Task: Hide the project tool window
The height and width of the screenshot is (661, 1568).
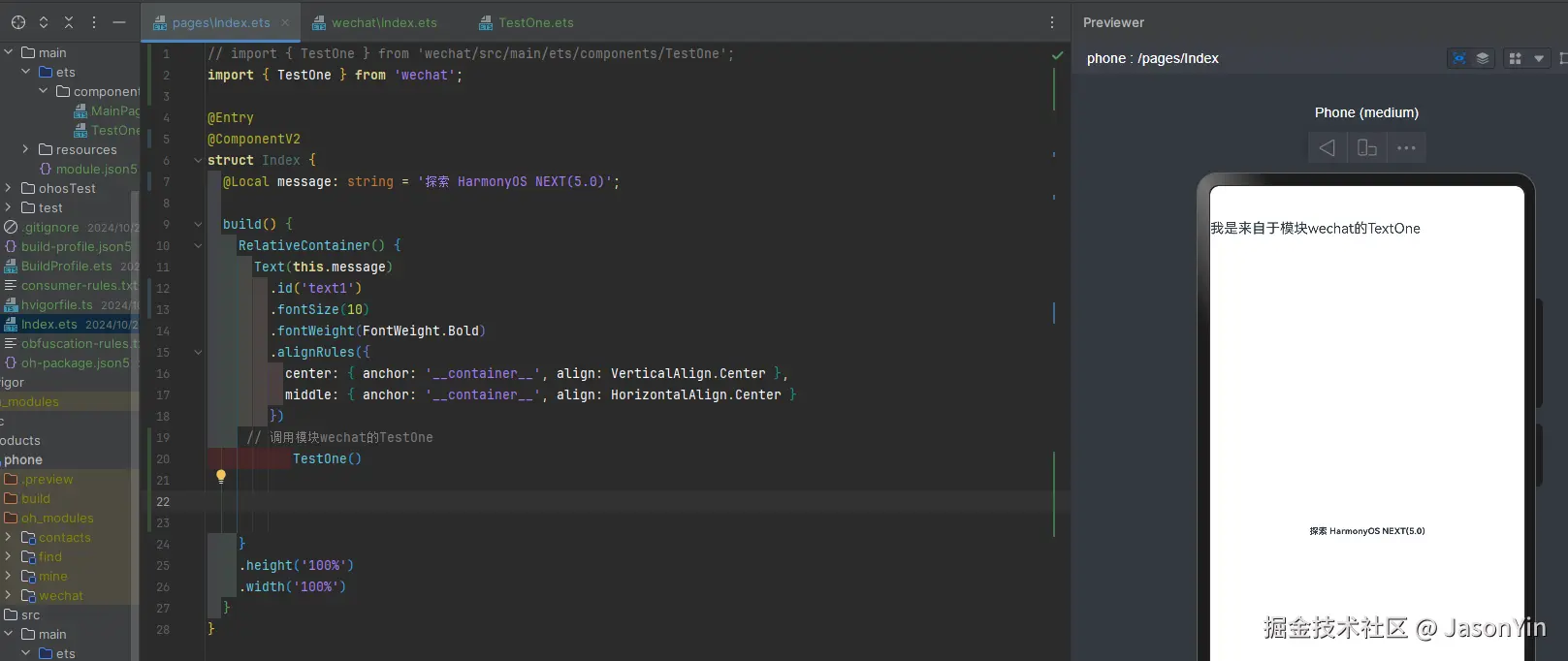Action: click(x=119, y=21)
